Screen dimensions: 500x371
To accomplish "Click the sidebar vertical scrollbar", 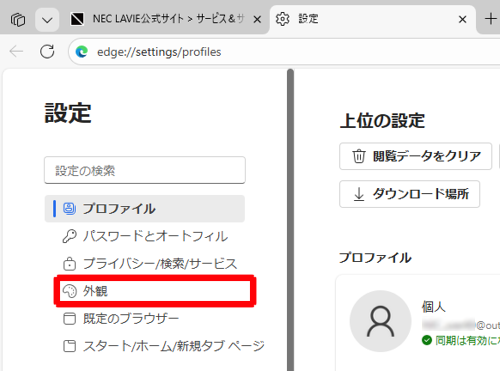I will point(290,220).
